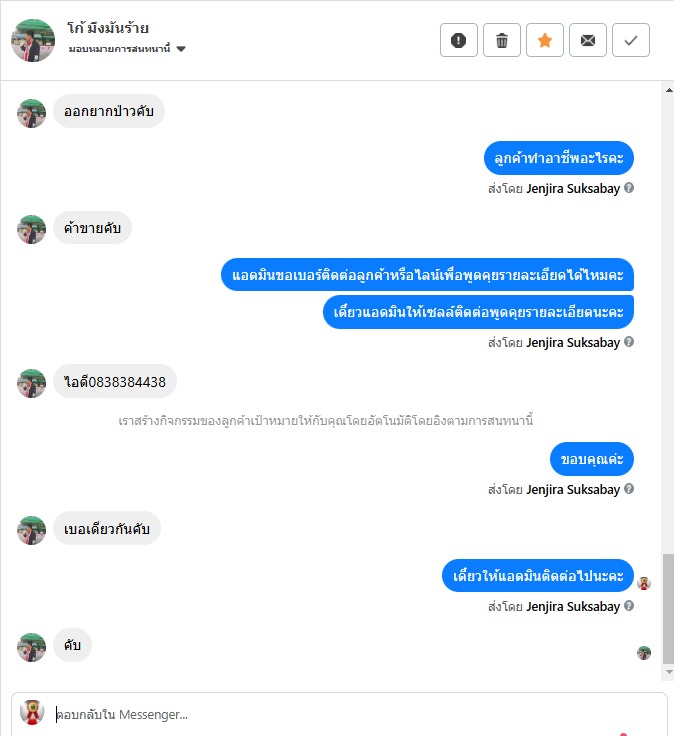Click help icon below last sent message
Viewport: 674px width, 736px height.
coord(629,606)
